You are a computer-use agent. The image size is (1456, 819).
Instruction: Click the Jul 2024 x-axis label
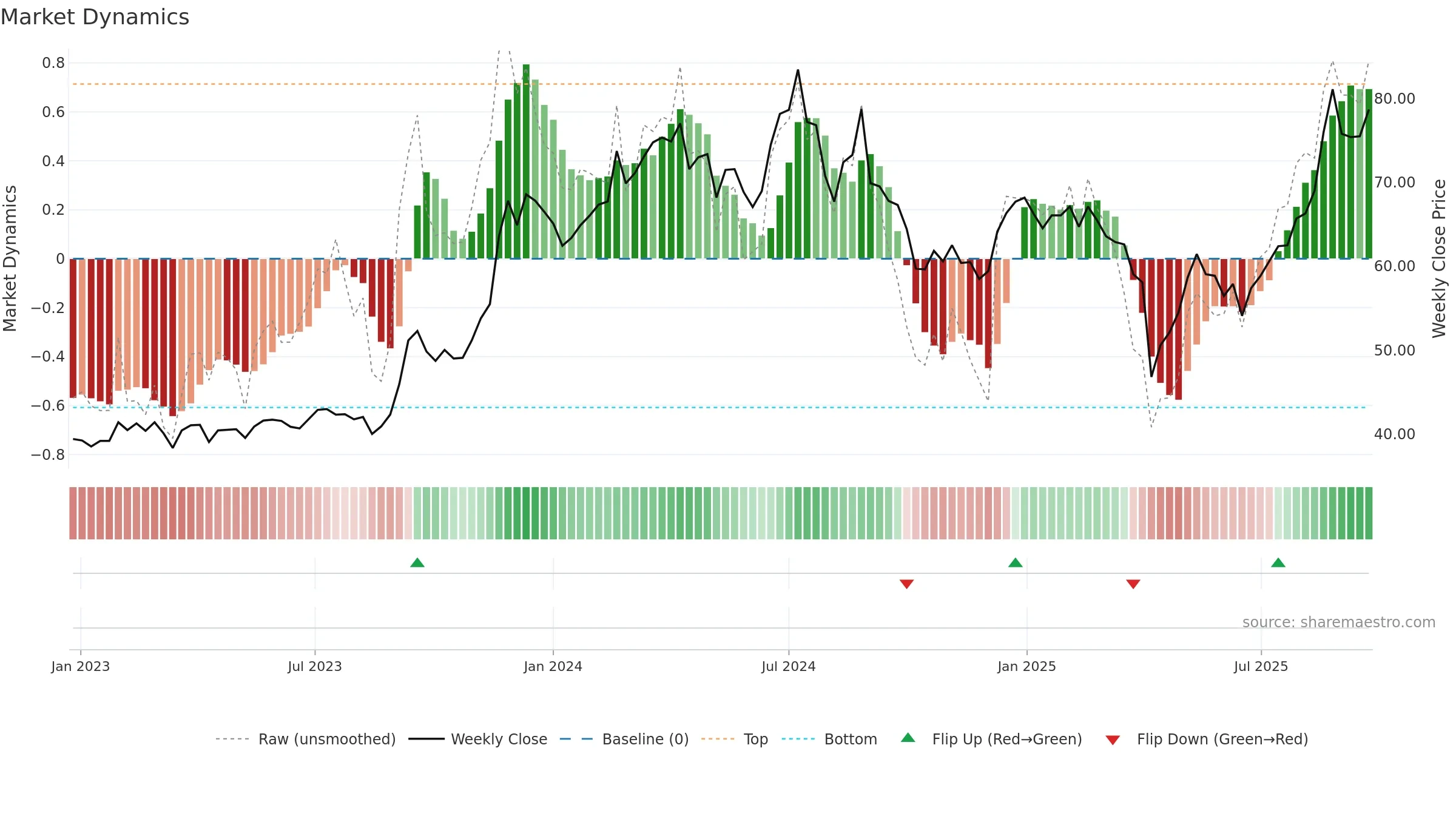(789, 666)
